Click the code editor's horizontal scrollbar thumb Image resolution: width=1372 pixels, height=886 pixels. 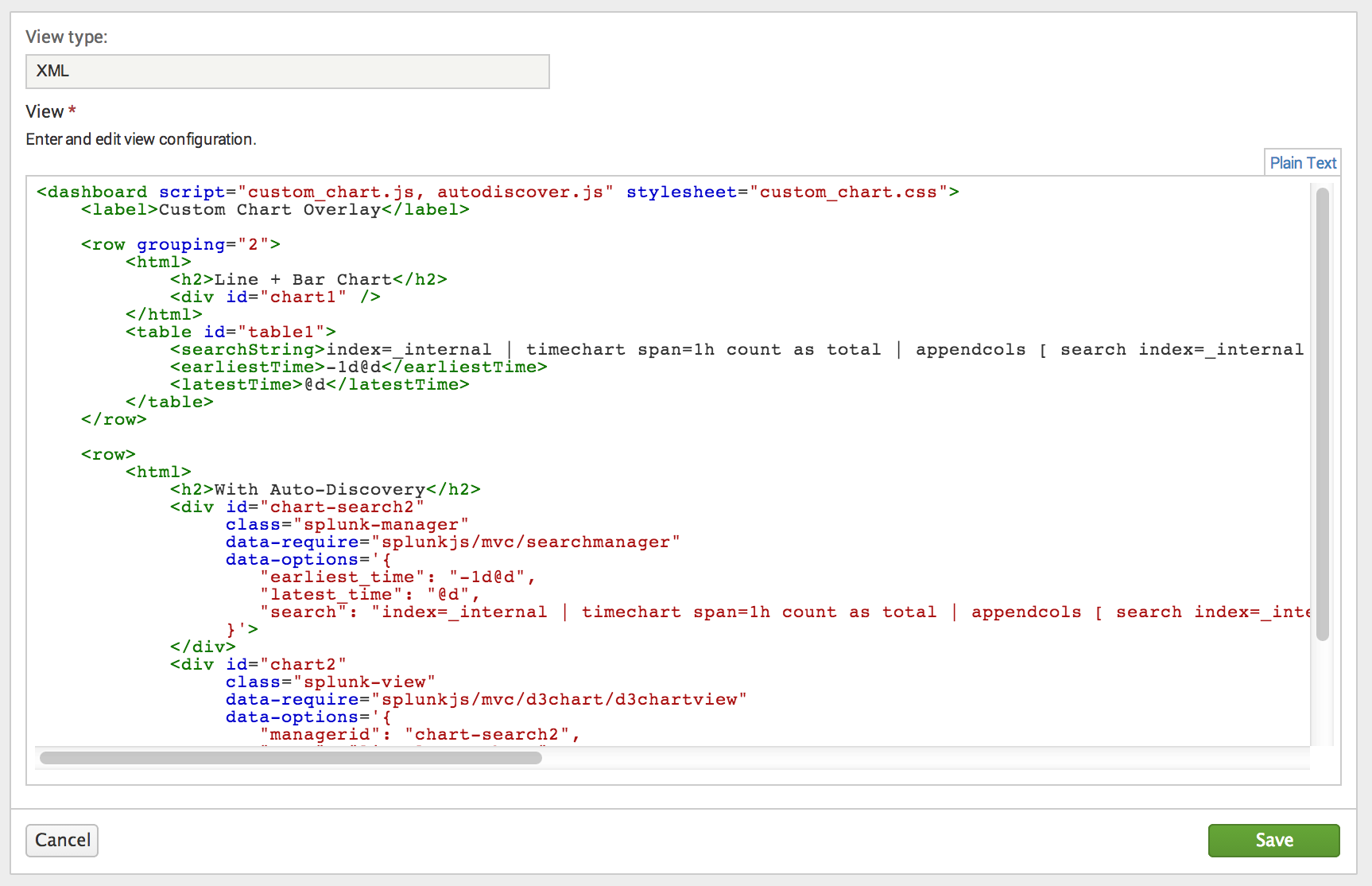pyautogui.click(x=290, y=758)
